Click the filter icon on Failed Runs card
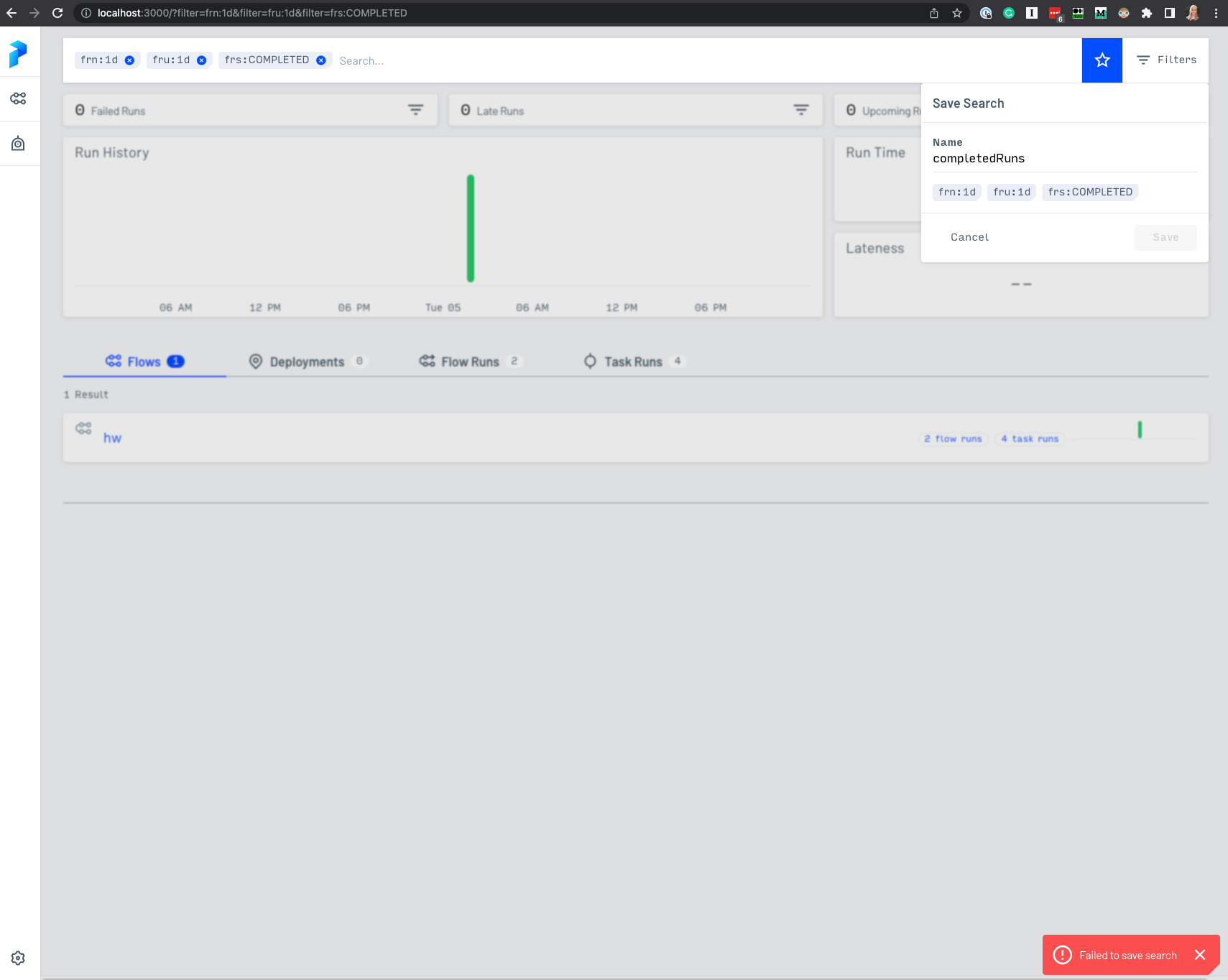This screenshot has width=1228, height=980. (416, 109)
